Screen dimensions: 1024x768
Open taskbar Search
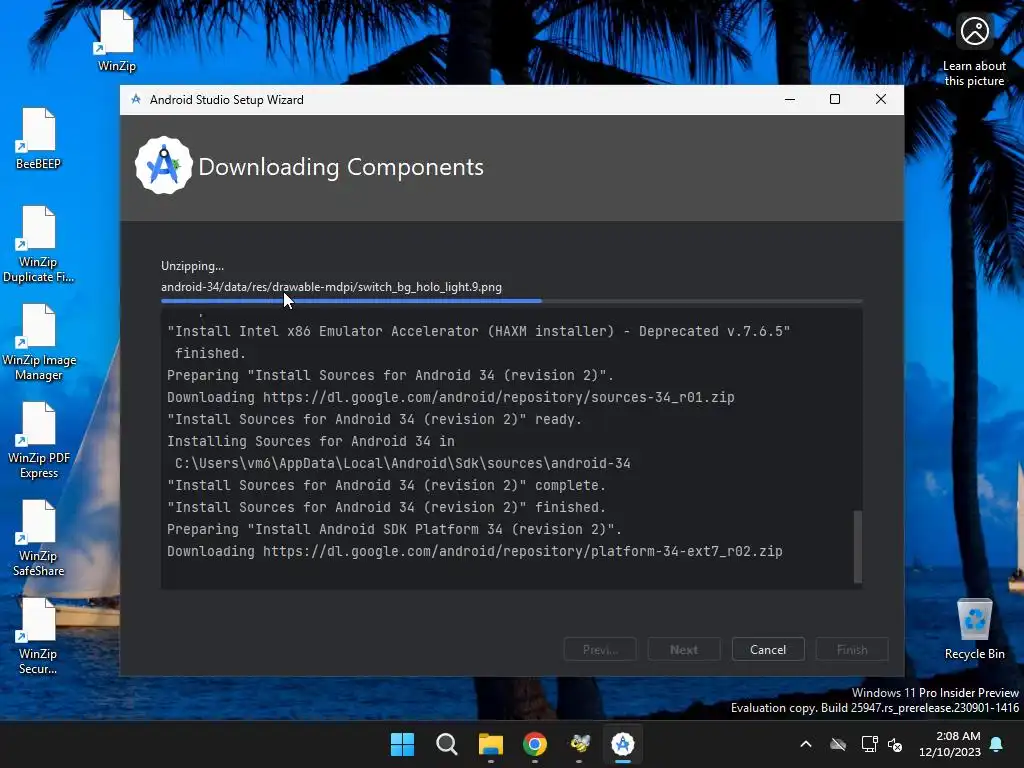[447, 744]
